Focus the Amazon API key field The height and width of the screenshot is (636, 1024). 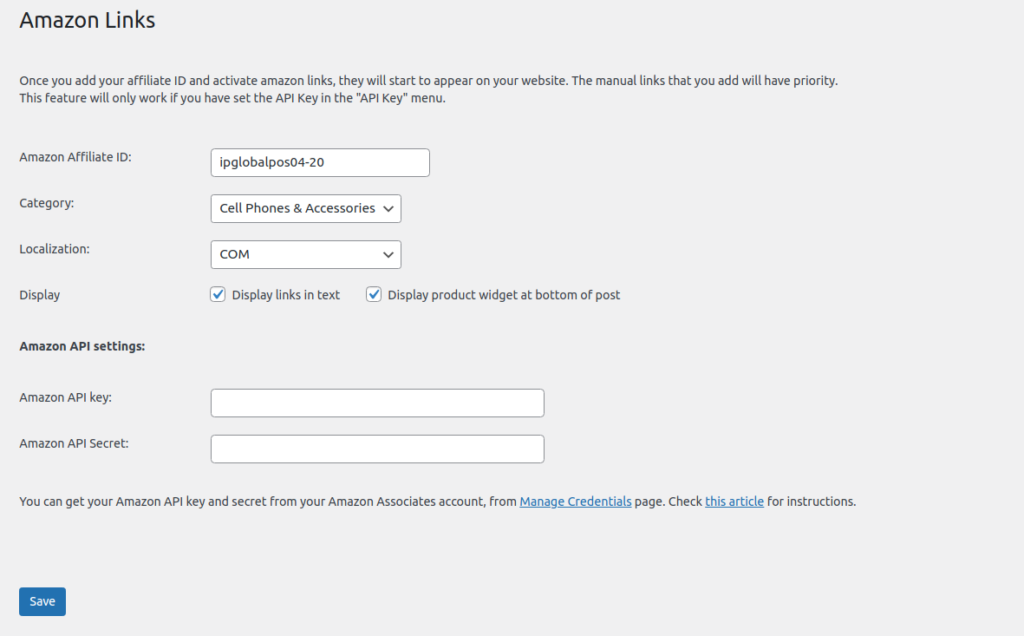(377, 403)
